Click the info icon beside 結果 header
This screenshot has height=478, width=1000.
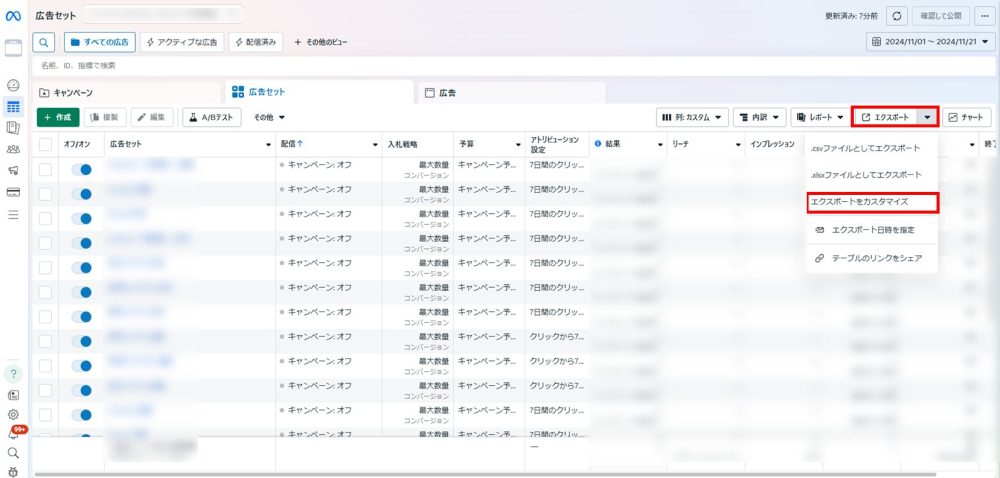(x=598, y=144)
